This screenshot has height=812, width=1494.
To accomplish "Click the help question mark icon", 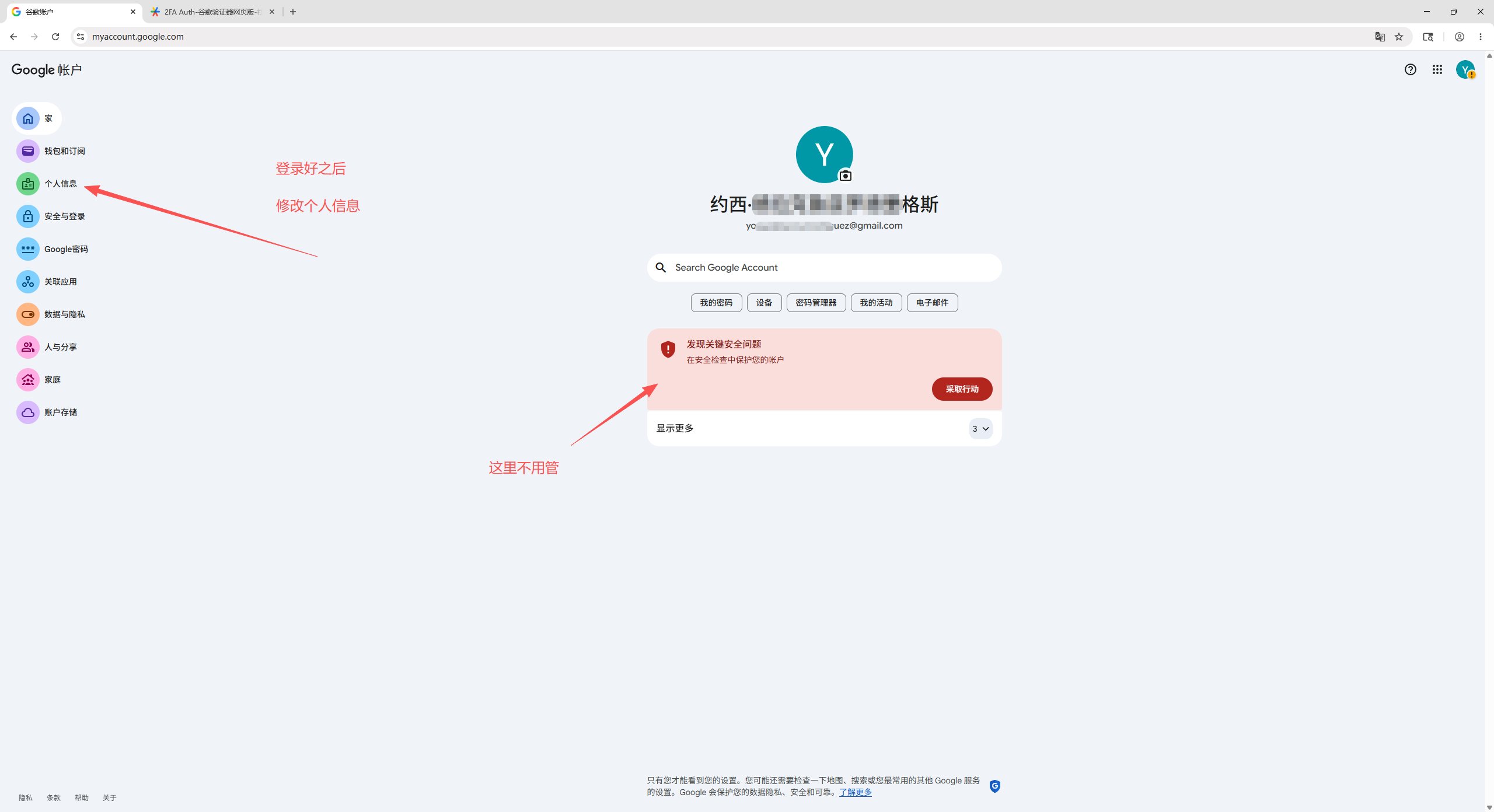I will click(1410, 70).
